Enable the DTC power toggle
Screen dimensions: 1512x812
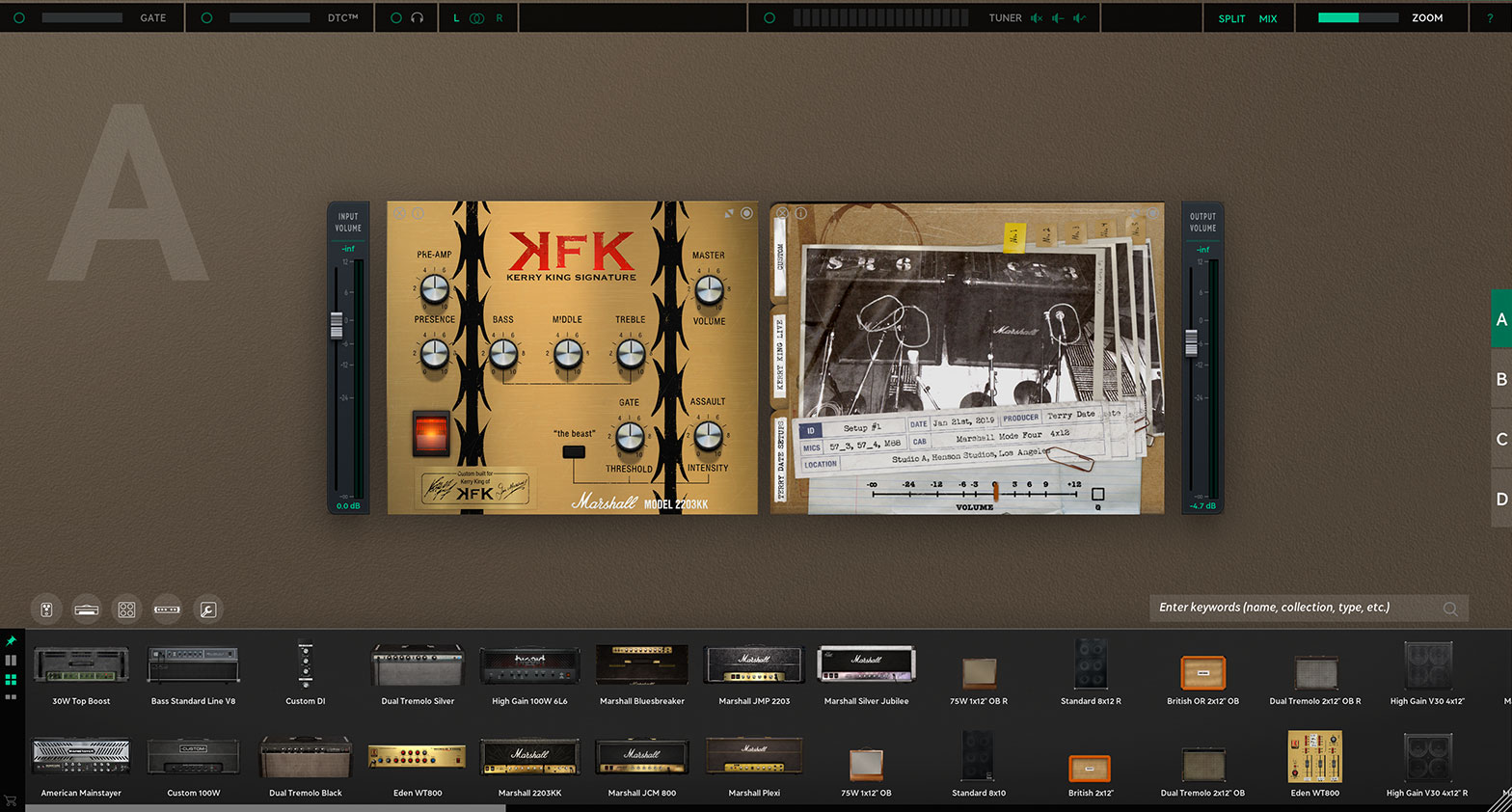tap(206, 17)
